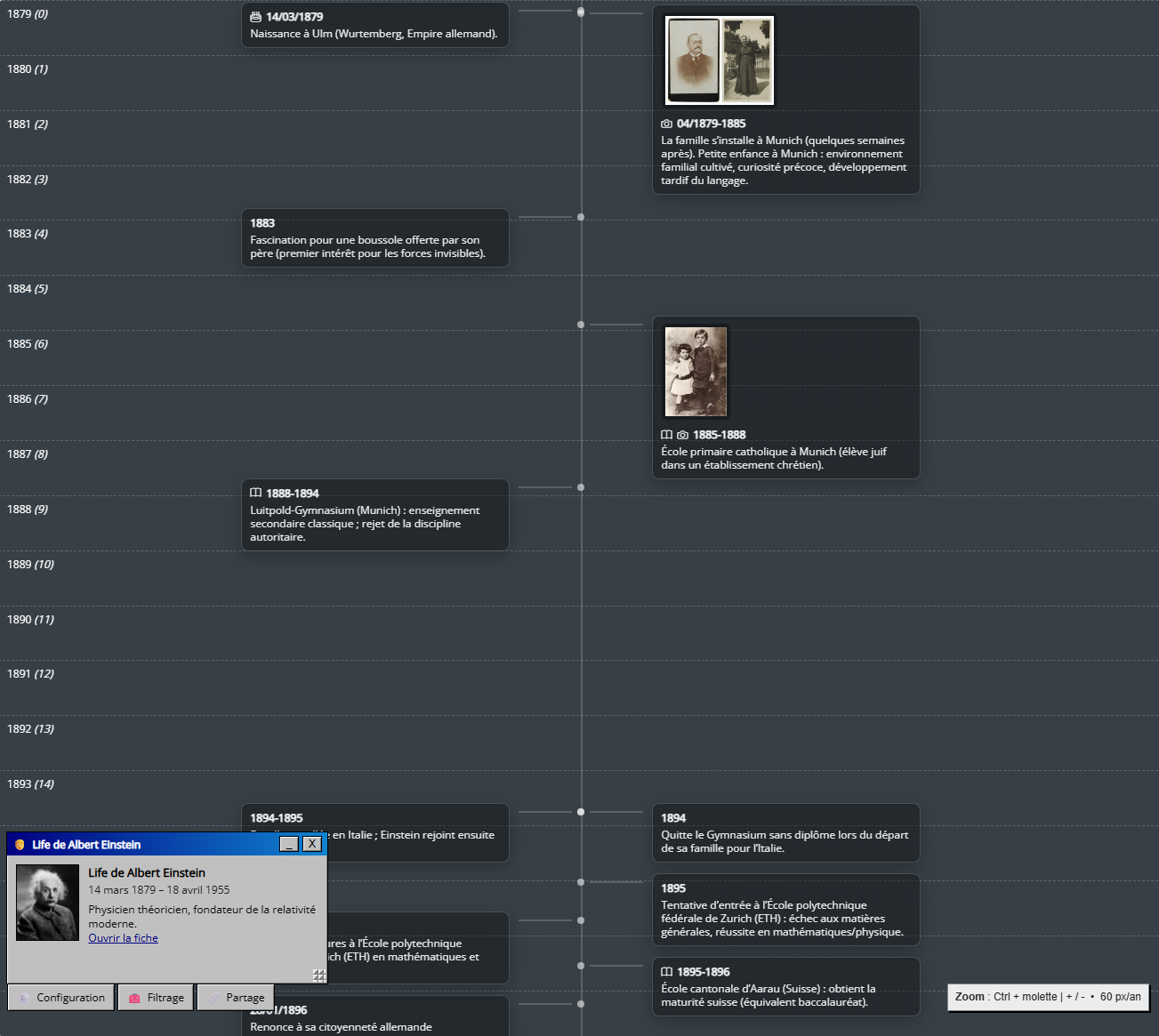The width and height of the screenshot is (1159, 1036).
Task: Click the birthday cake icon on the 1879 birth card
Action: click(257, 16)
